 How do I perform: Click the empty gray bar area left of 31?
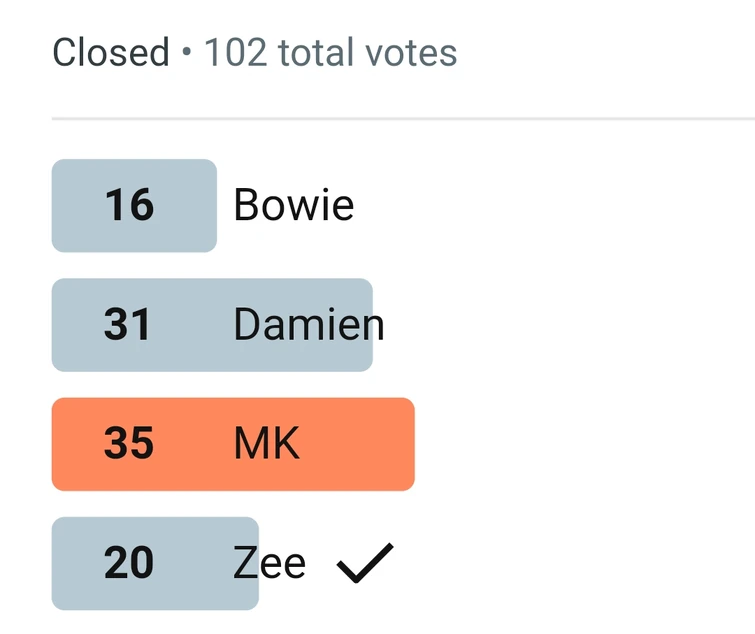coord(75,325)
